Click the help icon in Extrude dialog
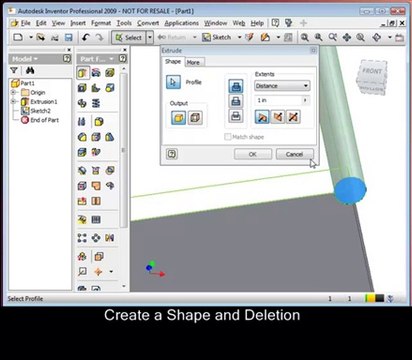This screenshot has height=360, width=412. coord(172,154)
